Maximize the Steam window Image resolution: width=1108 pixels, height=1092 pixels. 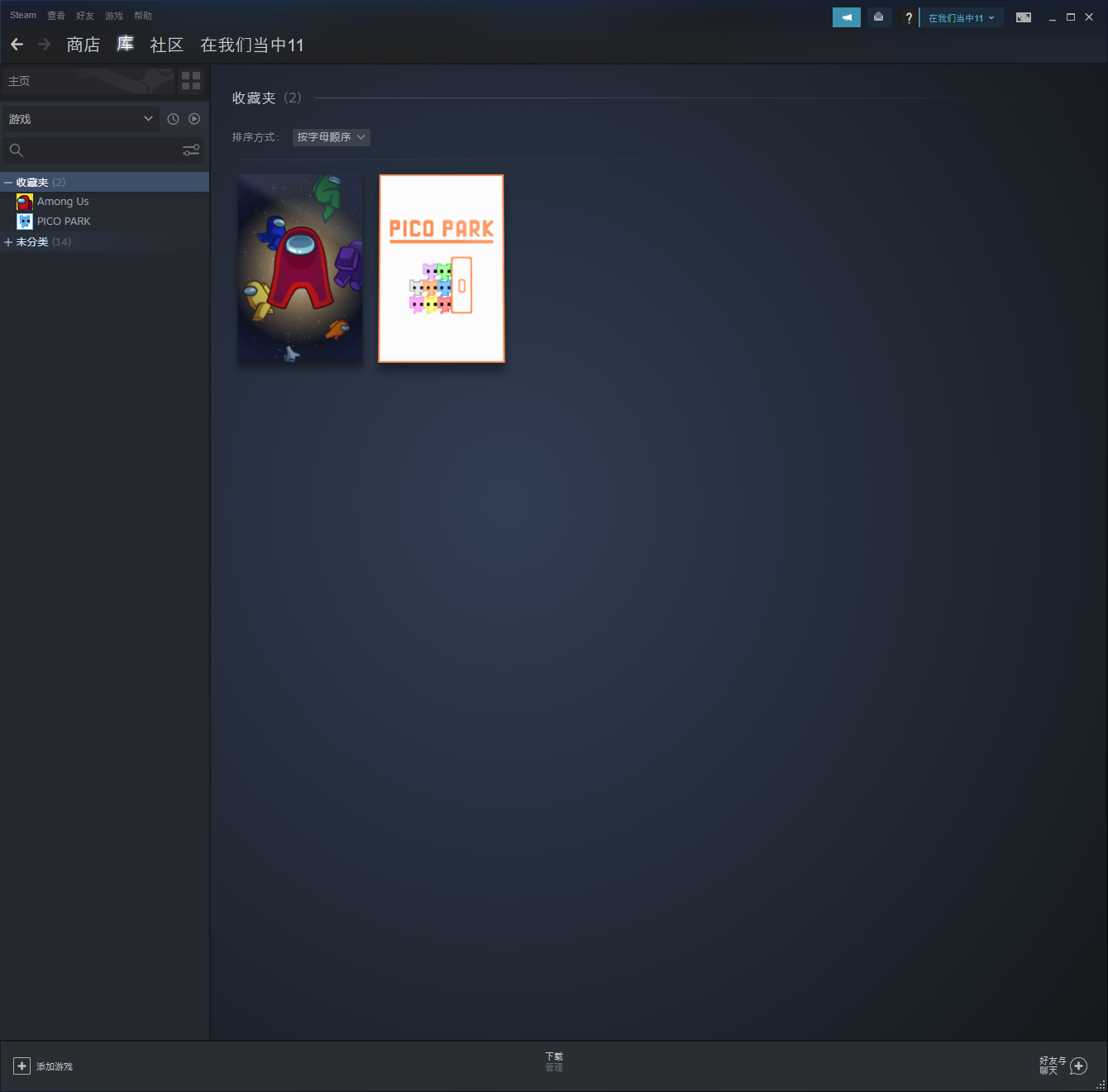pos(1071,17)
